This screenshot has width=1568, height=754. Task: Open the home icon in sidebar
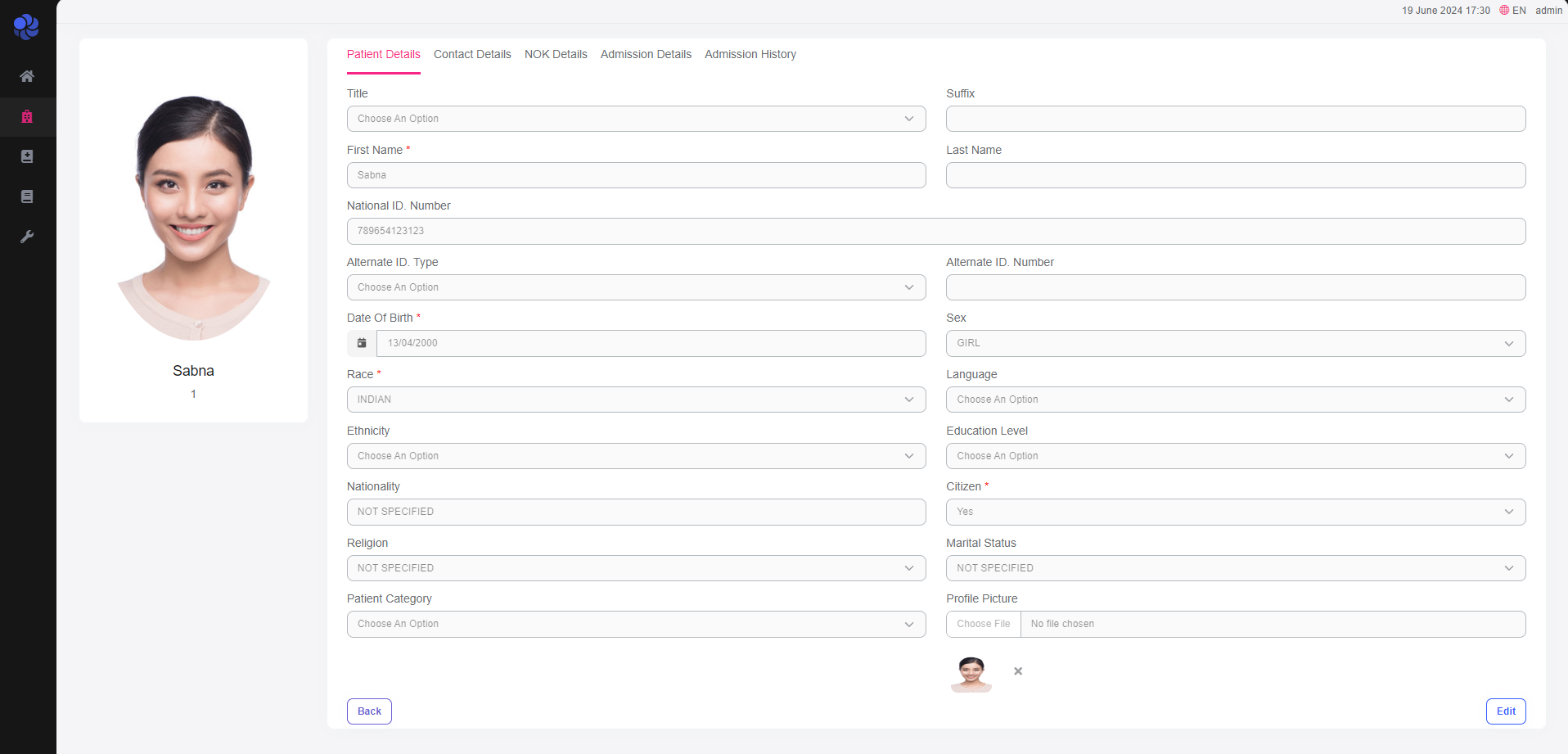pos(27,76)
